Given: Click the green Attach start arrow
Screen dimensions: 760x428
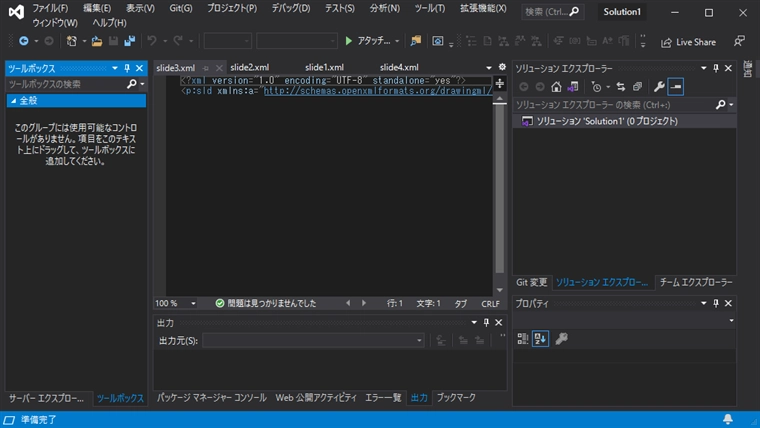Looking at the screenshot, I should tap(348, 42).
